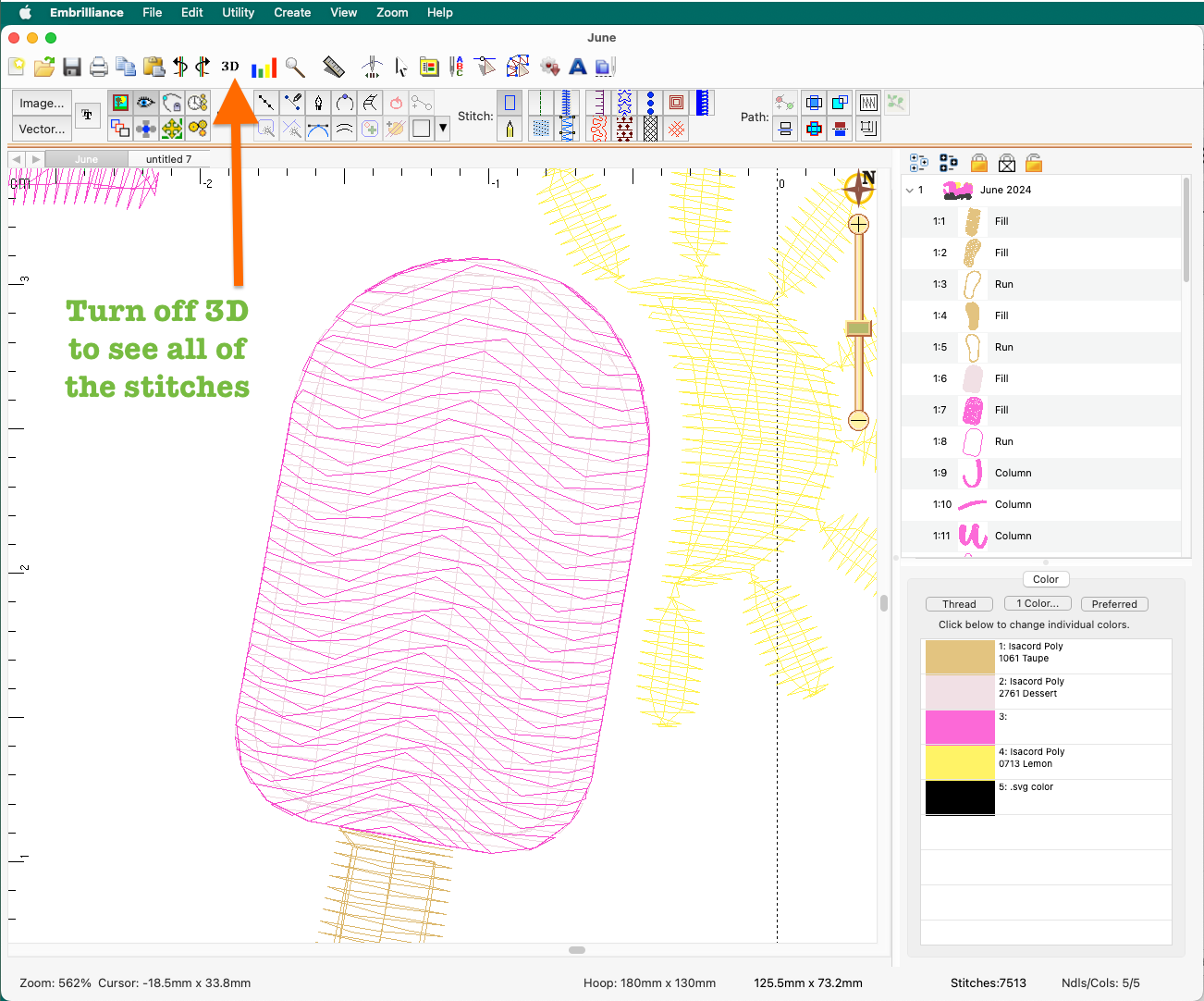Select the ruler measure tool
This screenshot has width=1204, height=1001.
pyautogui.click(x=333, y=67)
